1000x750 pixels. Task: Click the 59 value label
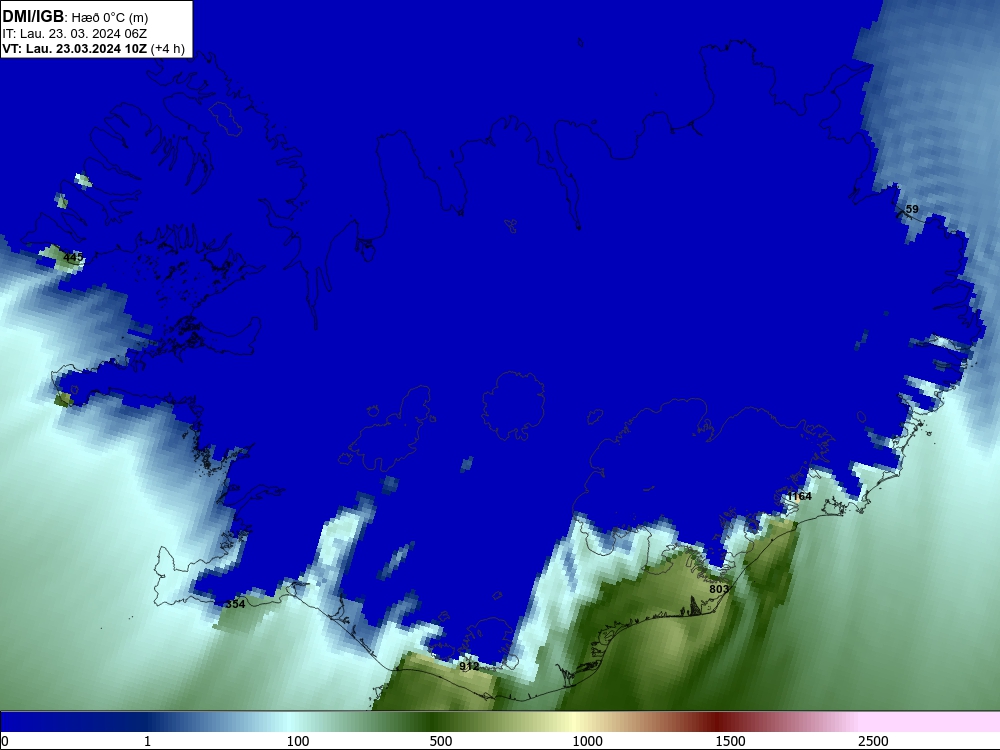(x=912, y=209)
